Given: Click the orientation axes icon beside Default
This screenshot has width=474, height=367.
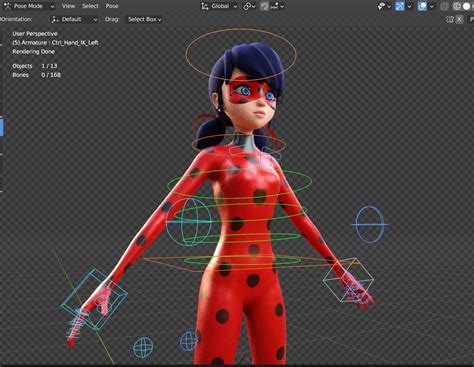Looking at the screenshot, I should click(x=55, y=19).
